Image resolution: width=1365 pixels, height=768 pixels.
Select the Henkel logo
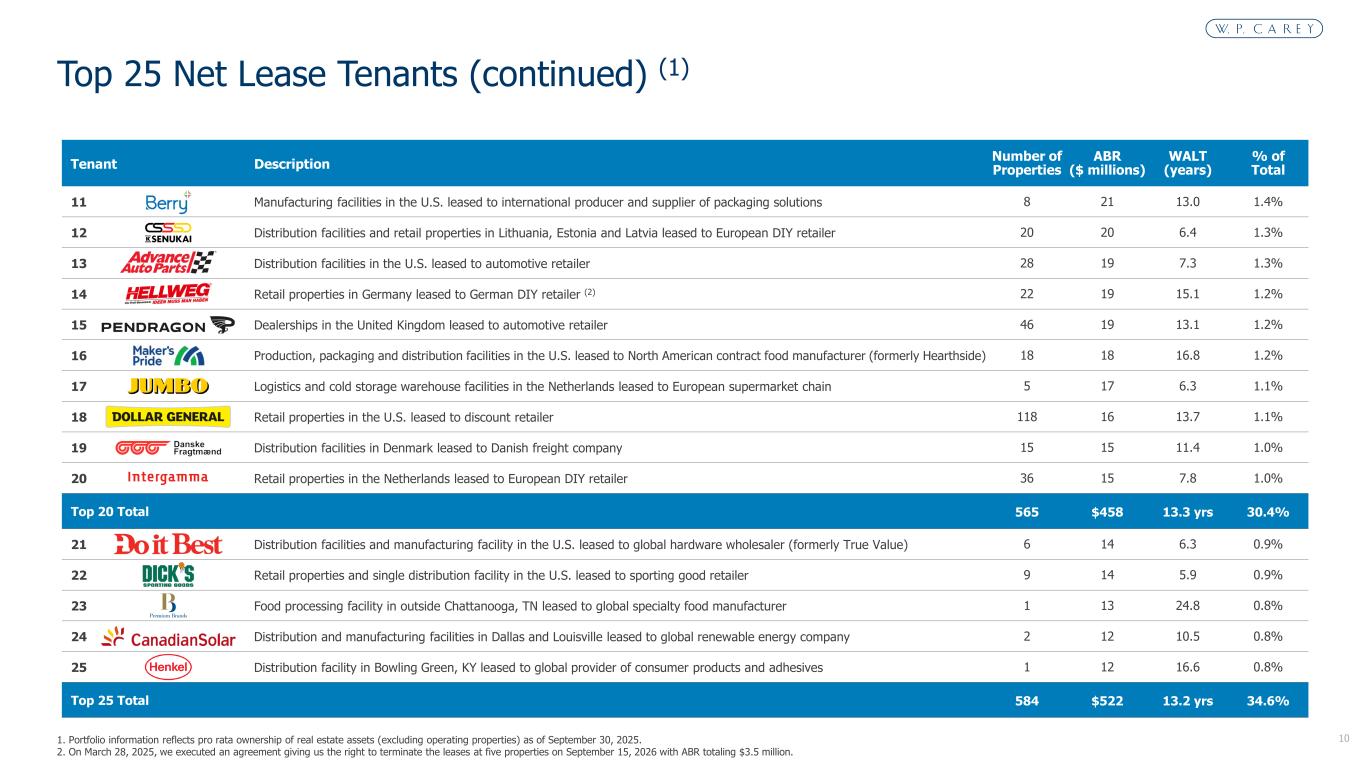pyautogui.click(x=167, y=667)
